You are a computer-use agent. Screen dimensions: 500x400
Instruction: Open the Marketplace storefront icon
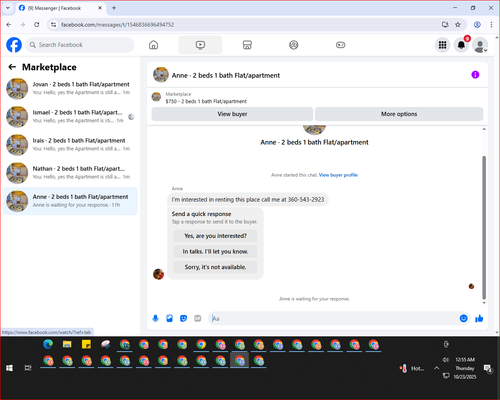point(247,45)
